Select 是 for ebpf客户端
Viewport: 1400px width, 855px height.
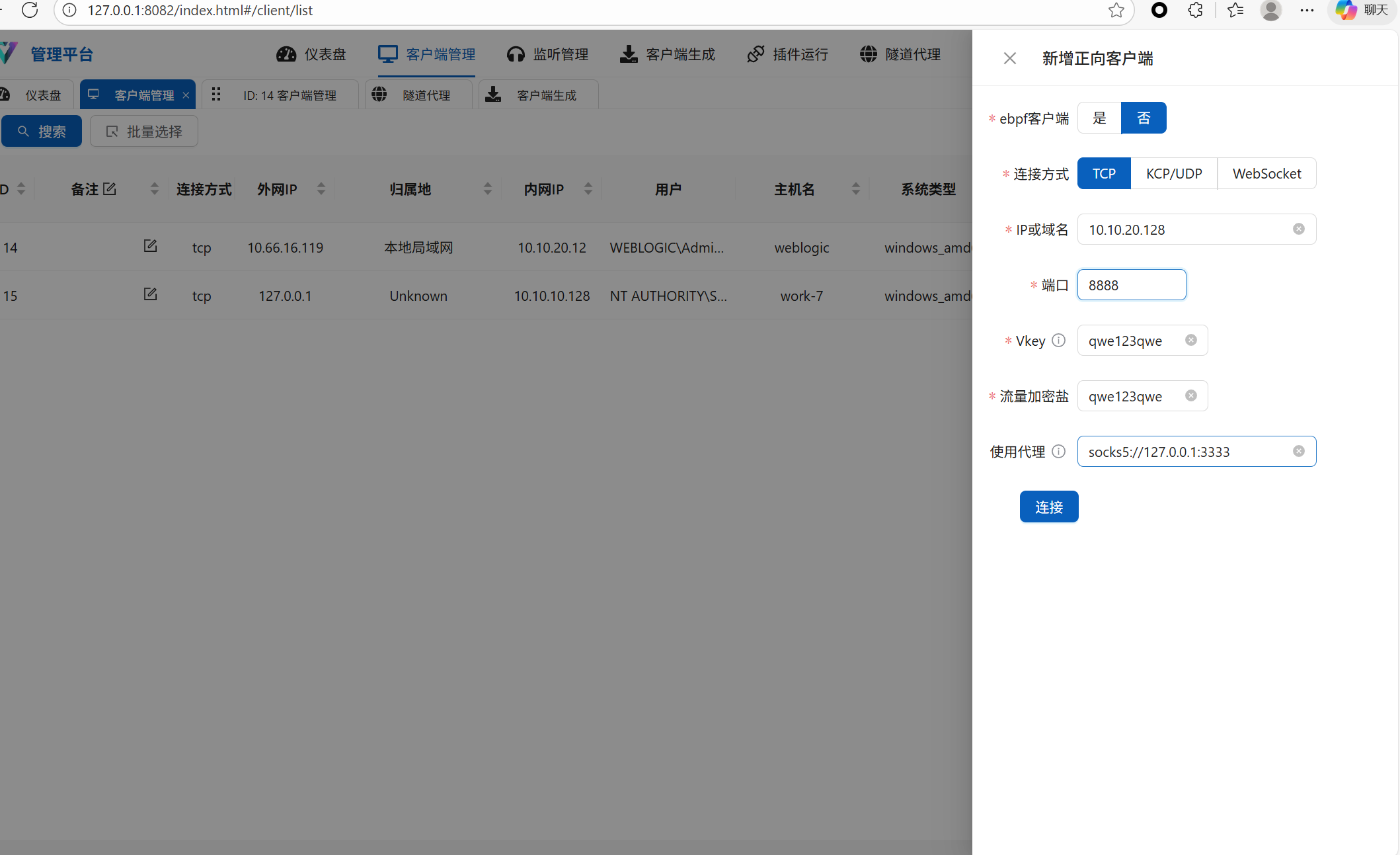point(1099,118)
